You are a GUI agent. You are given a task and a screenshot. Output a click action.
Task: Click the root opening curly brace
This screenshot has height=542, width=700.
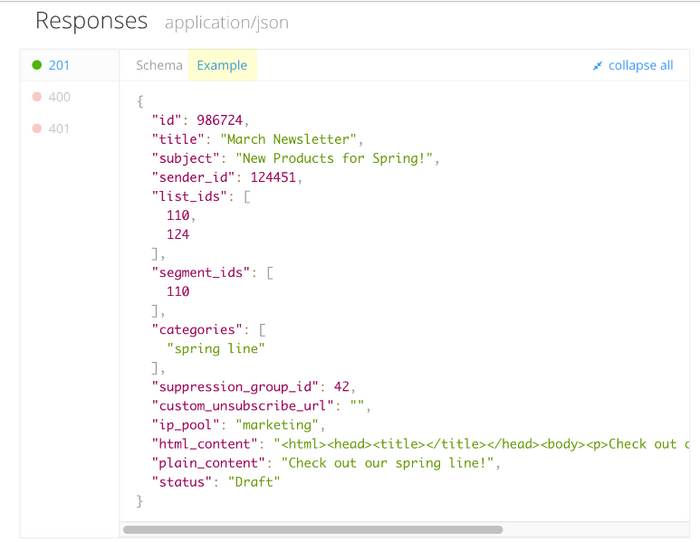coord(139,101)
